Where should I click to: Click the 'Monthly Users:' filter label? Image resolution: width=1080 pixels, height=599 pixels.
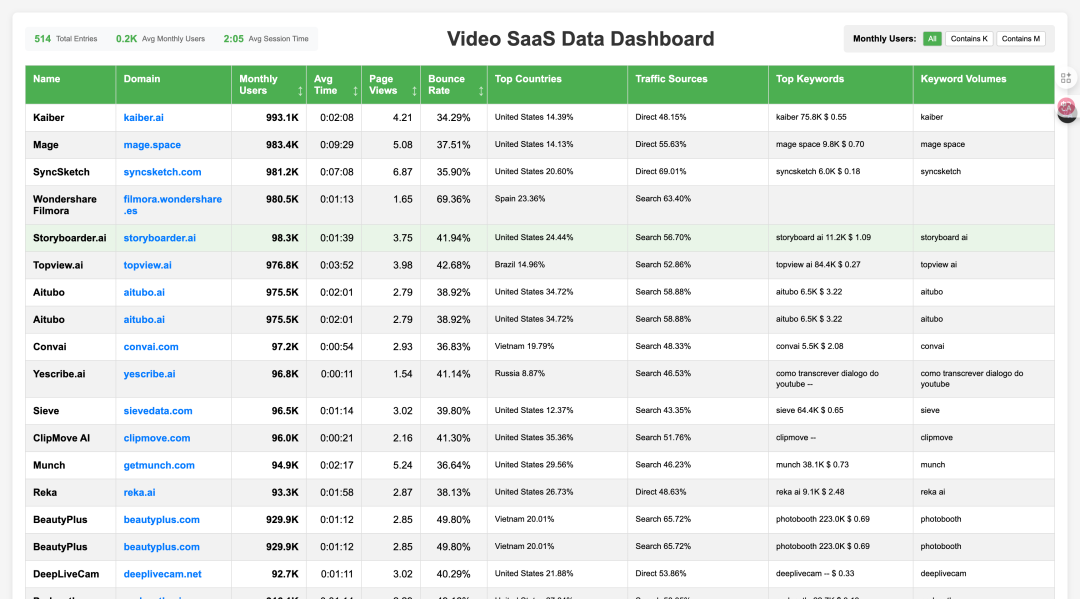pos(884,39)
